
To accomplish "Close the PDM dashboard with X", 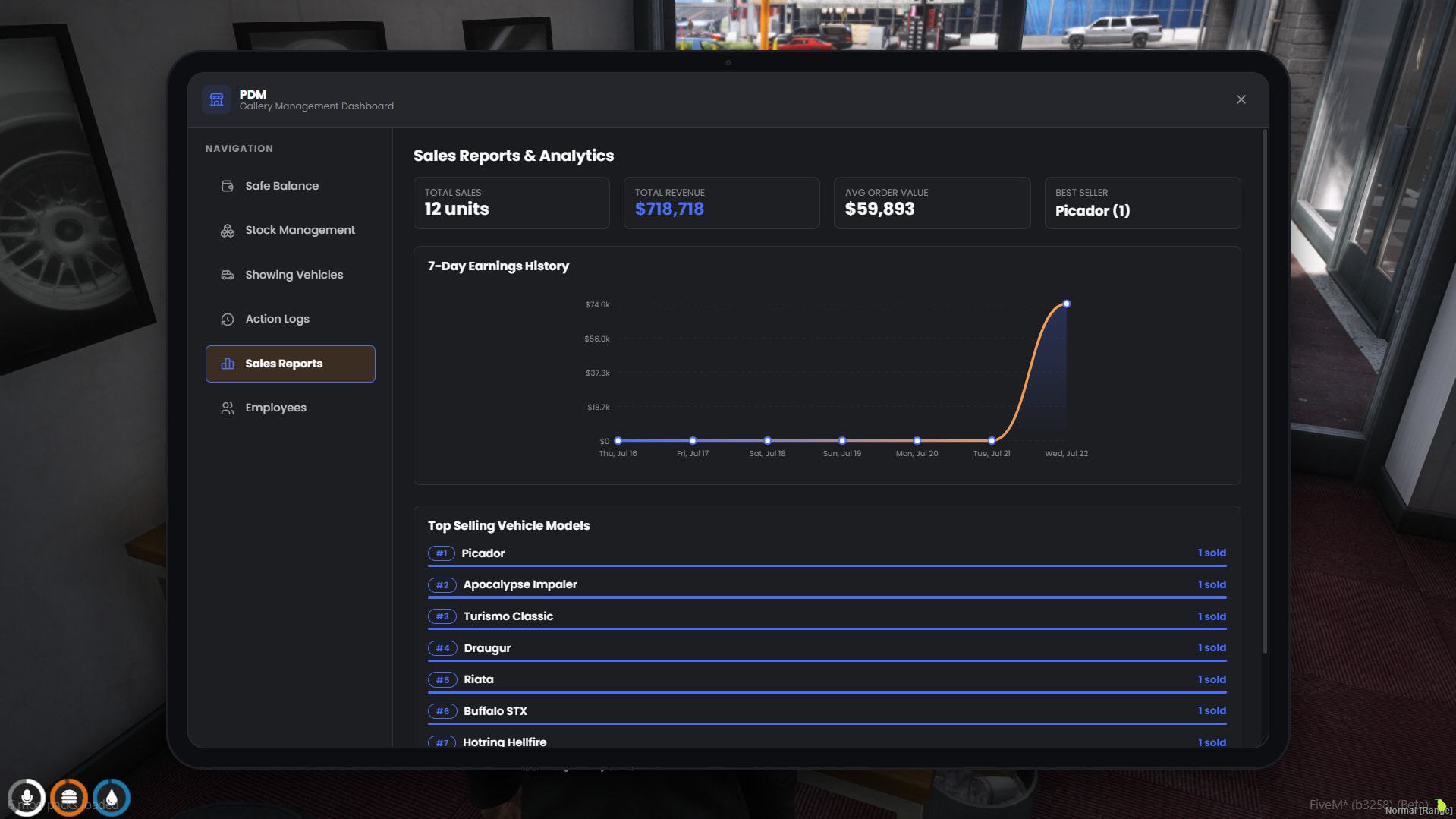I will [1241, 99].
